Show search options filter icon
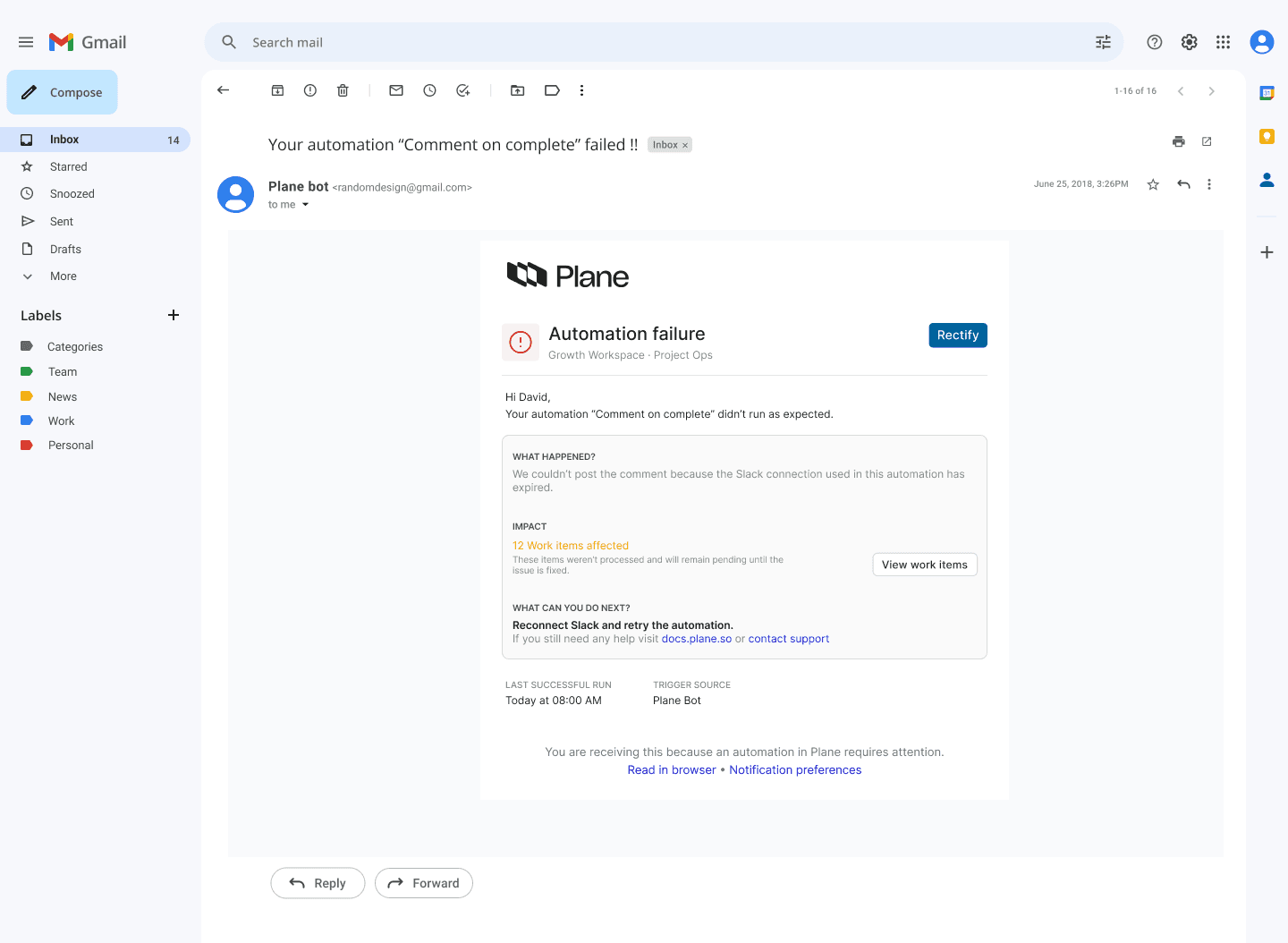The height and width of the screenshot is (943, 1288). 1103,42
